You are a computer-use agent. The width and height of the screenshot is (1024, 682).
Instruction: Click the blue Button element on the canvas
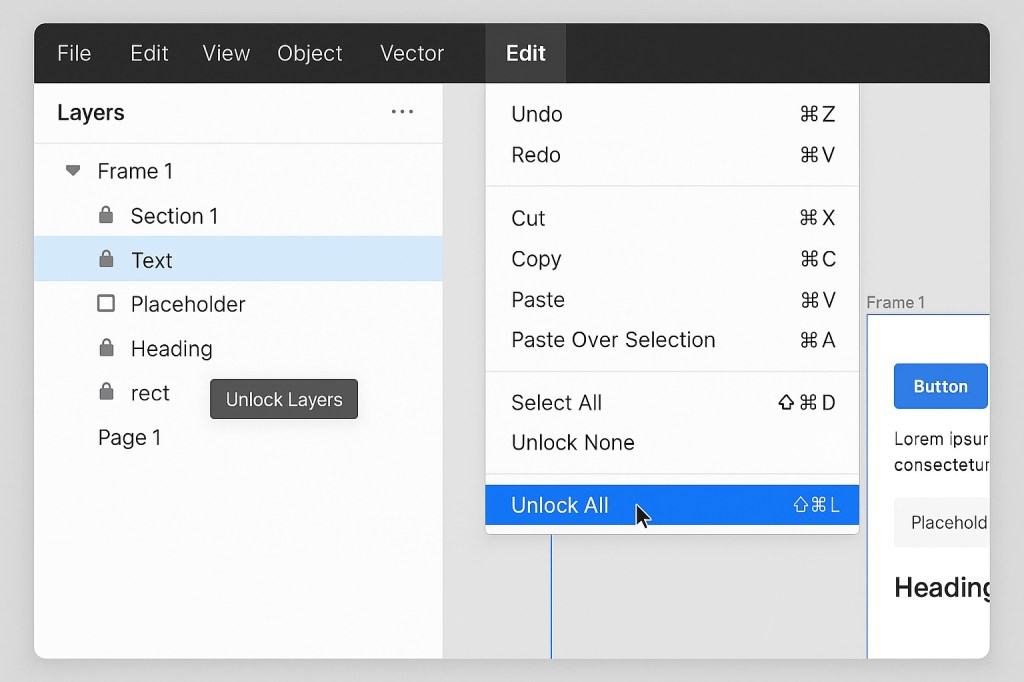pyautogui.click(x=939, y=386)
